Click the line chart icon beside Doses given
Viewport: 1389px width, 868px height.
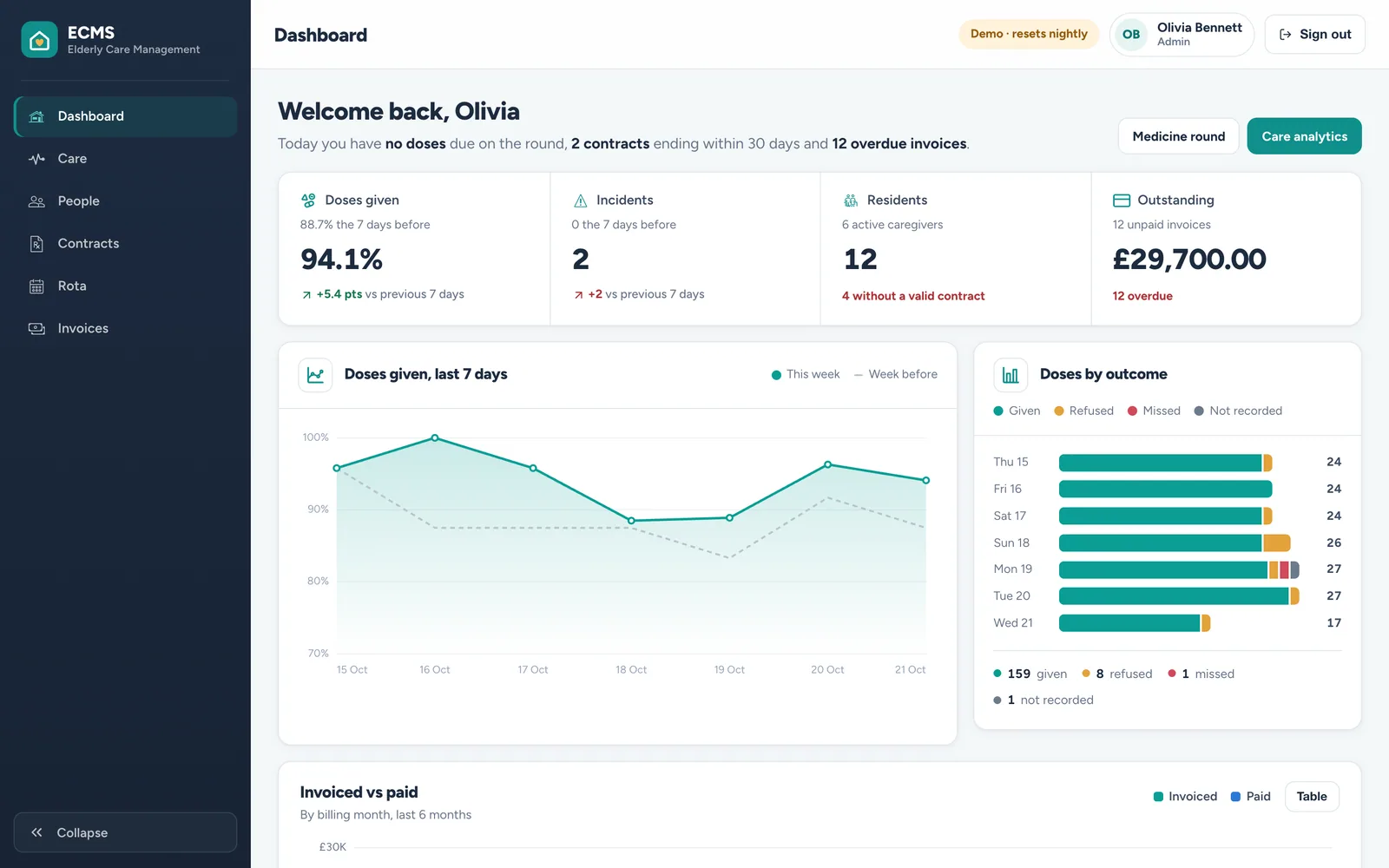(315, 375)
